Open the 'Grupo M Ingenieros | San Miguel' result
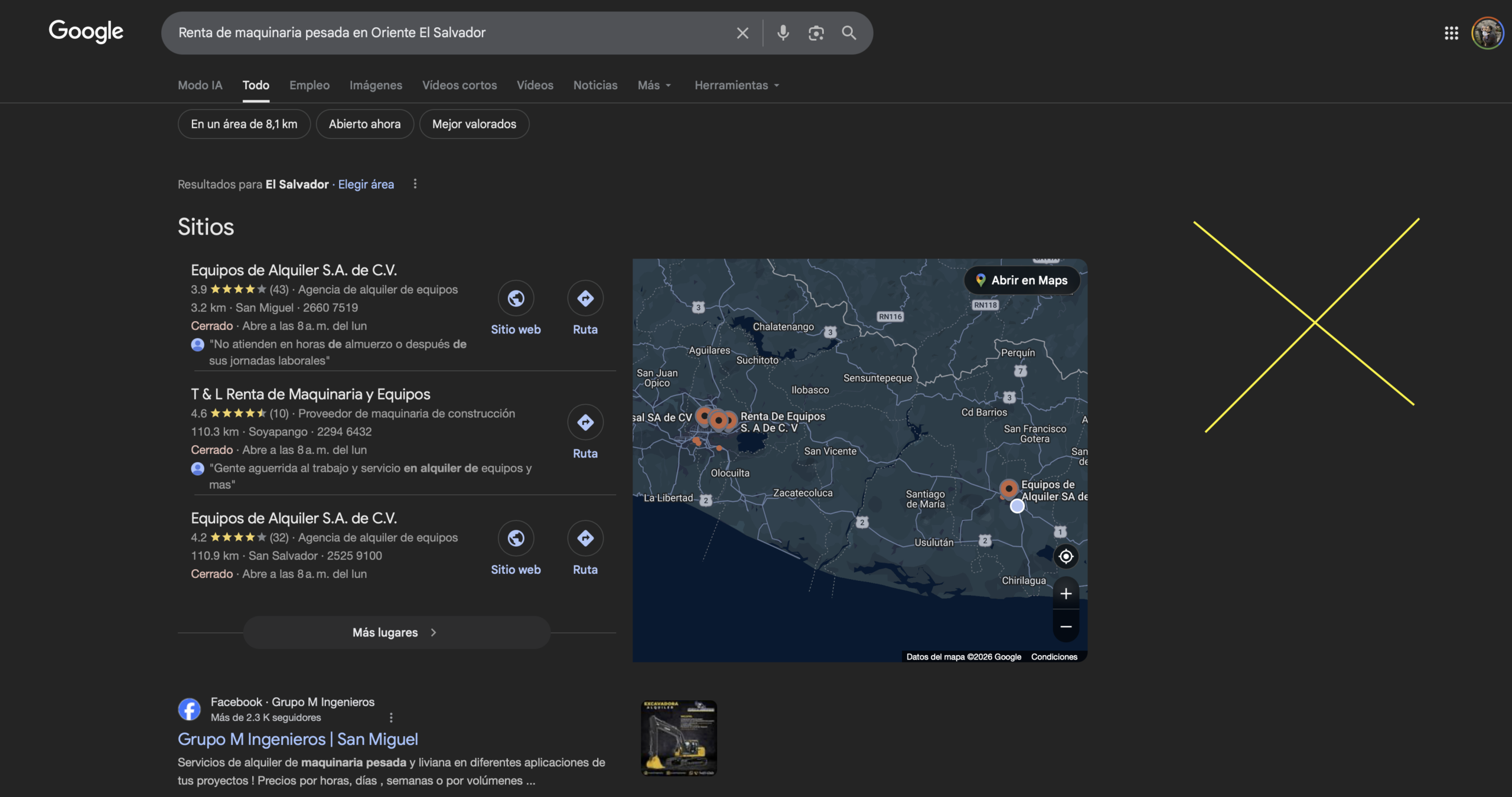Screen dimensions: 1512x797 click(298, 739)
